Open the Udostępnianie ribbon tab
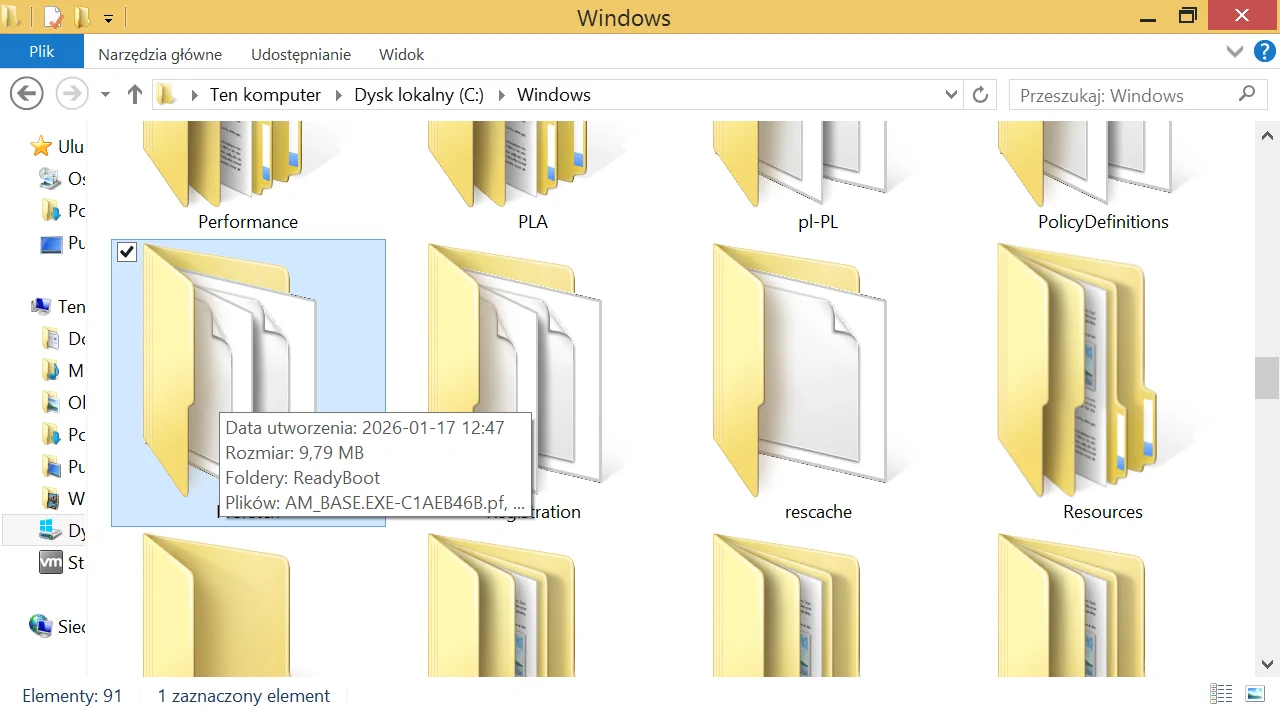This screenshot has height=712, width=1280. click(x=301, y=55)
